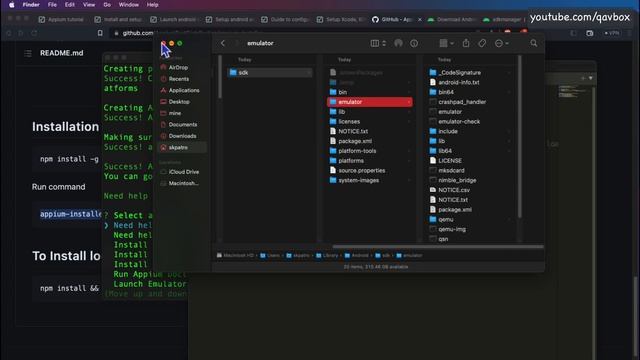The image size is (640, 360).
Task: Open iCloud Drive in the sidebar
Action: [183, 172]
